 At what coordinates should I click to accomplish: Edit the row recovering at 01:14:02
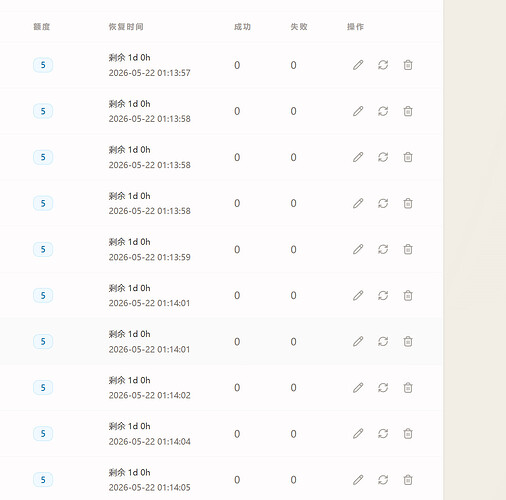pos(358,388)
